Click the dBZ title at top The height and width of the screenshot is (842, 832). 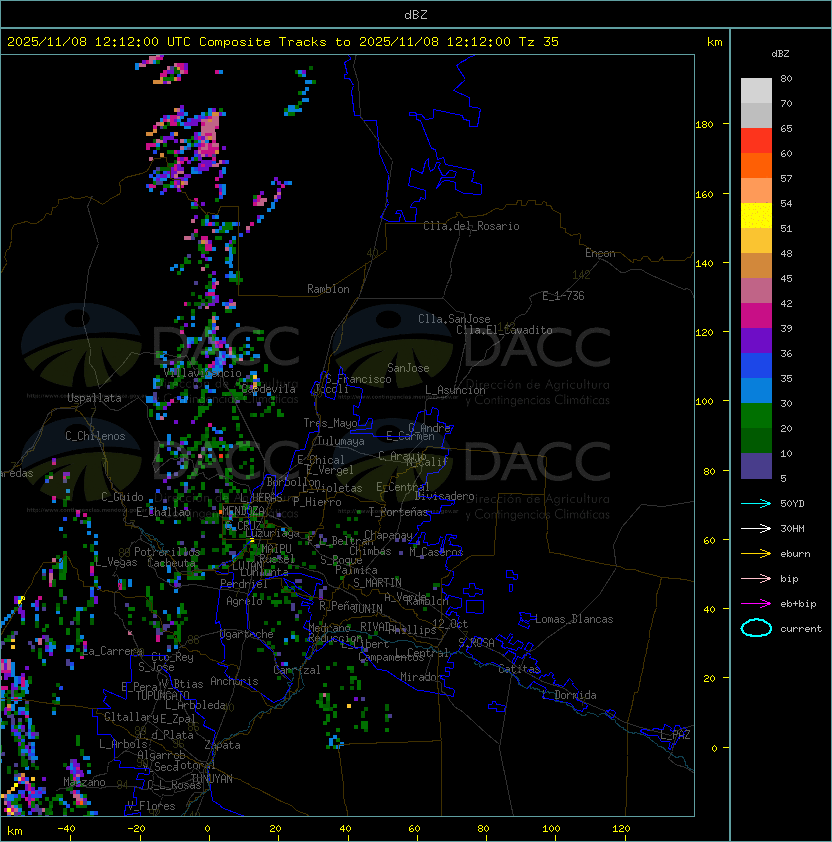click(x=416, y=14)
